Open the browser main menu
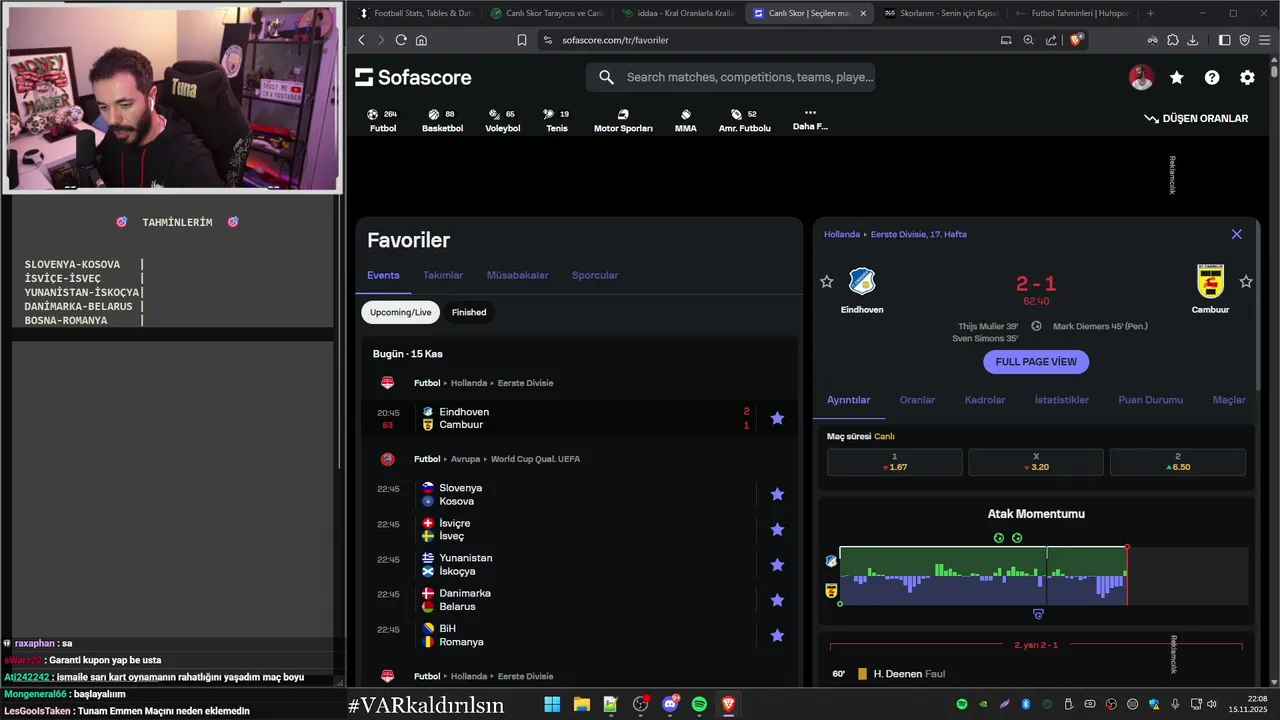Image resolution: width=1280 pixels, height=720 pixels. 1265,40
